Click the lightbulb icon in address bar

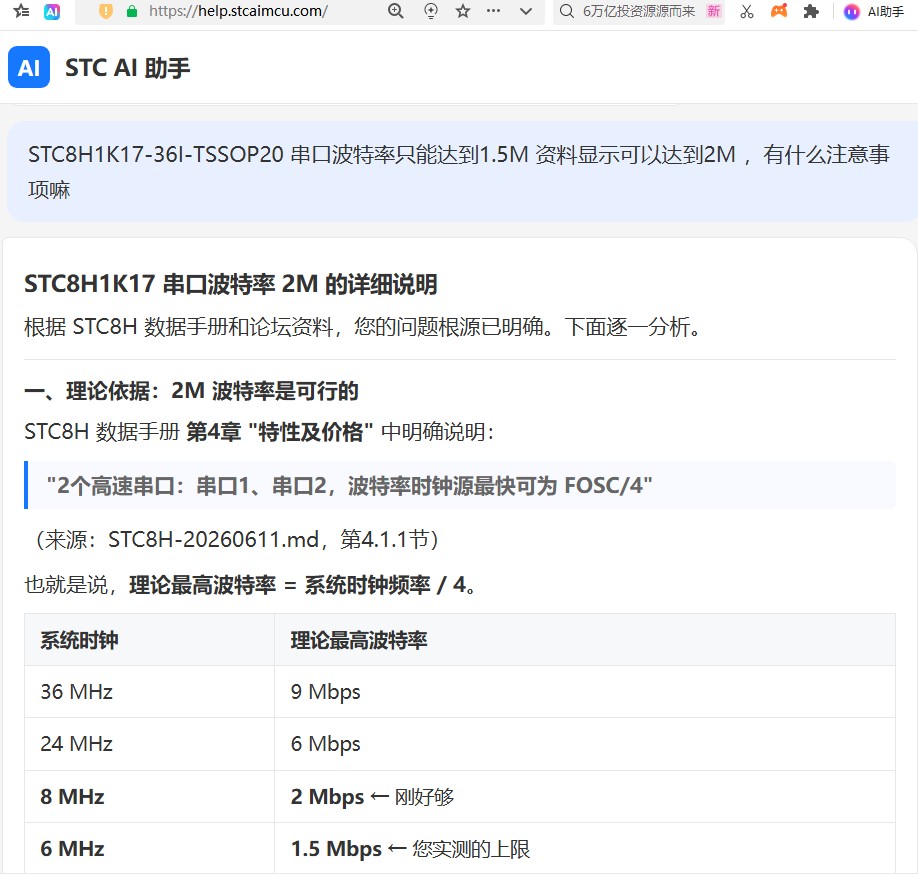coord(431,11)
